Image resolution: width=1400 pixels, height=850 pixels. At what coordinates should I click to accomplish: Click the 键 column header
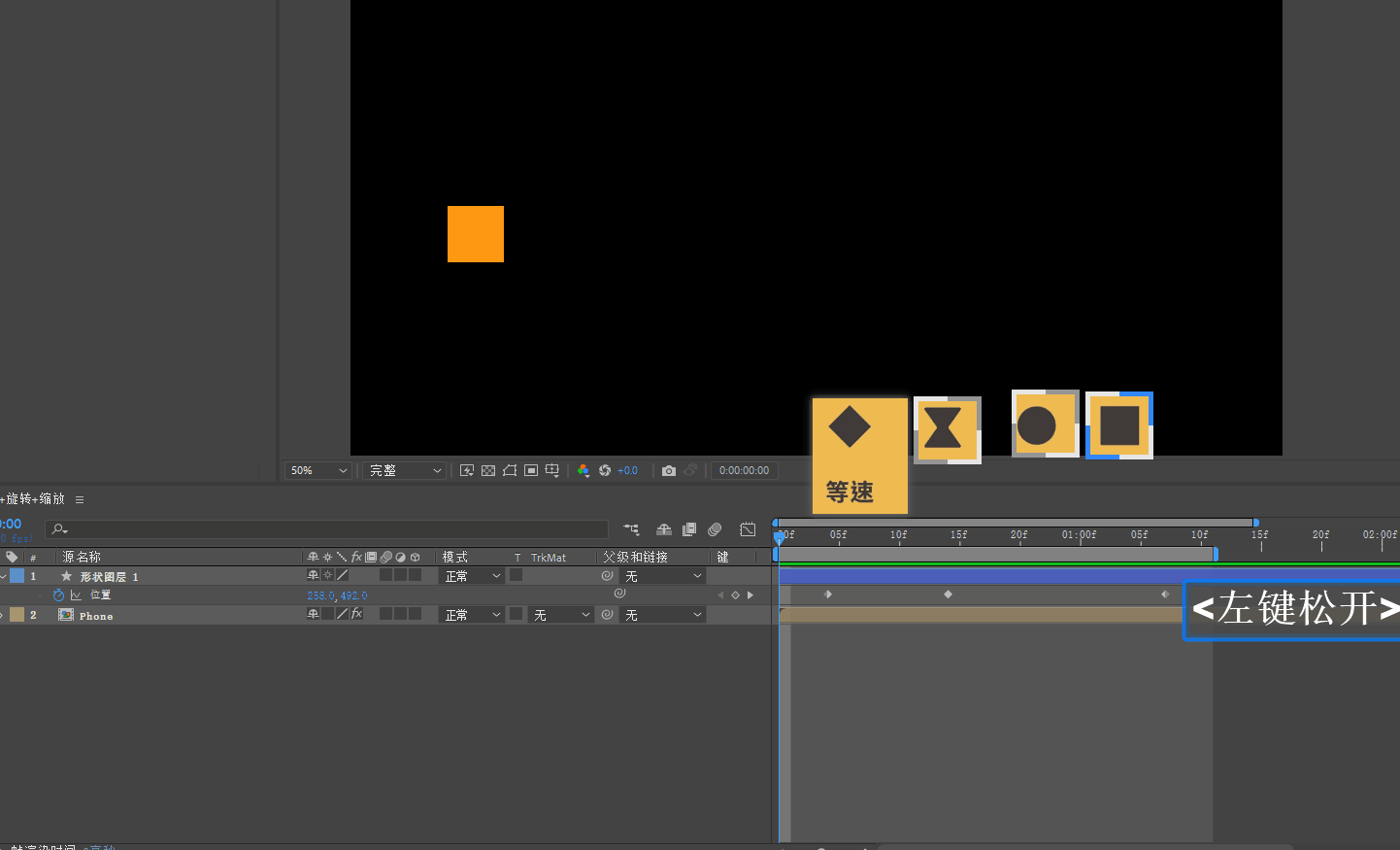722,557
